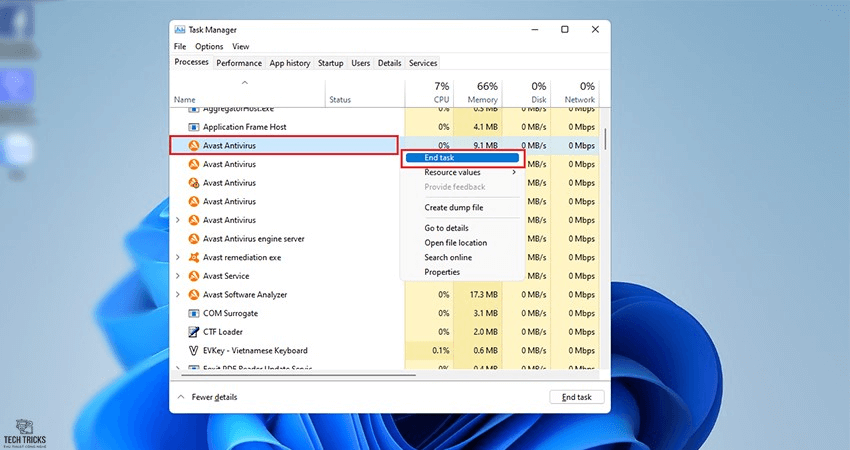Choose End task in the context menu
This screenshot has width=850, height=450.
pyautogui.click(x=463, y=158)
